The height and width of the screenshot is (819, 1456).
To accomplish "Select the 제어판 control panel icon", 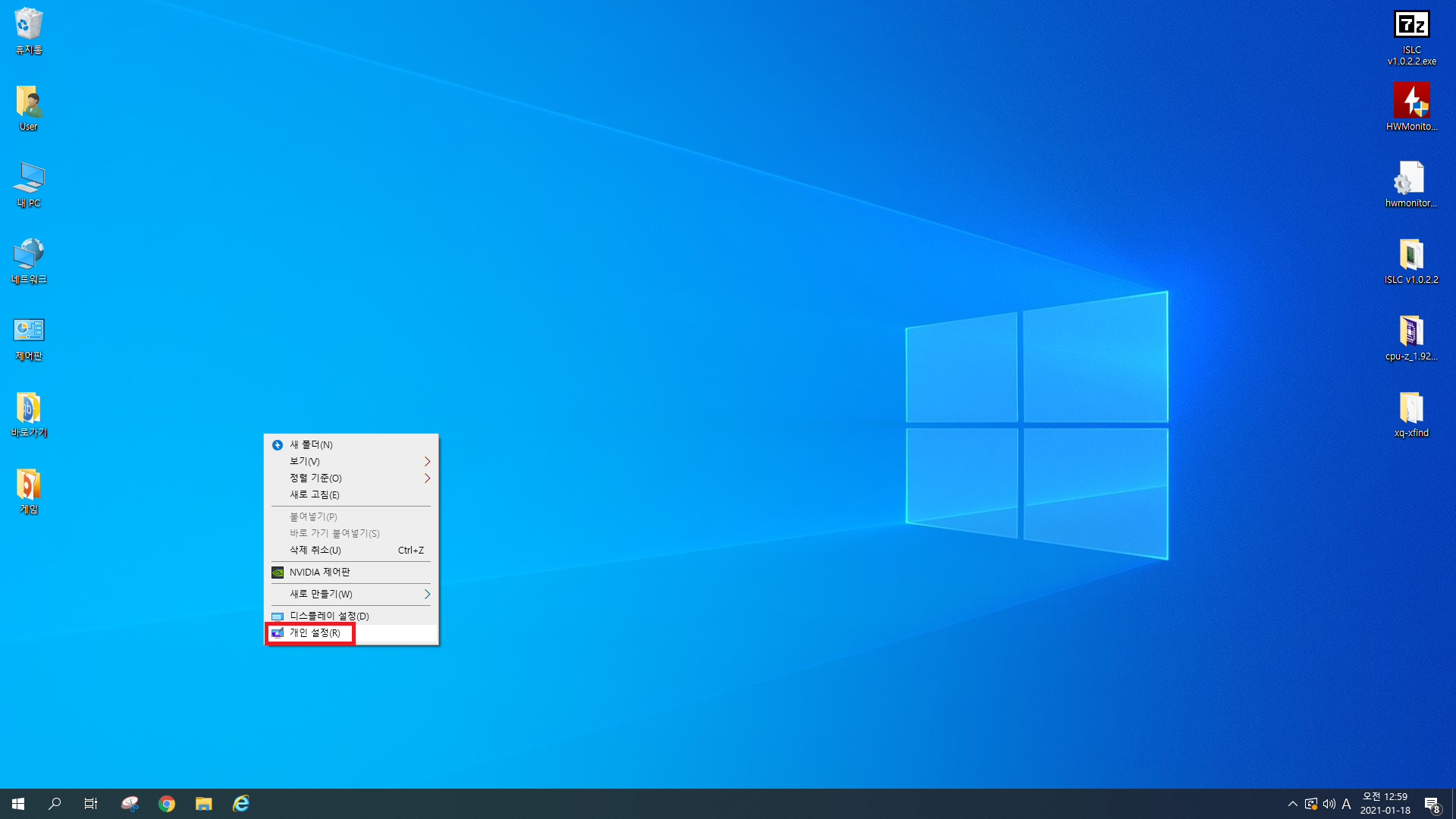I will click(x=29, y=332).
